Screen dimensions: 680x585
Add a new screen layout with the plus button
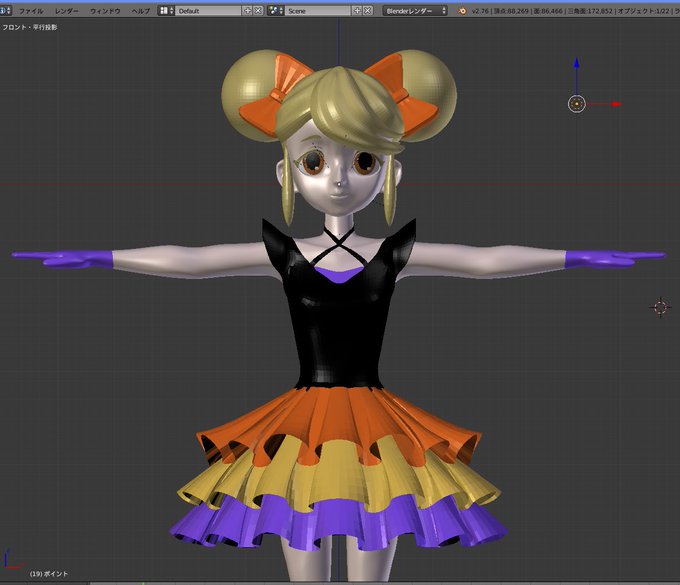(x=248, y=10)
